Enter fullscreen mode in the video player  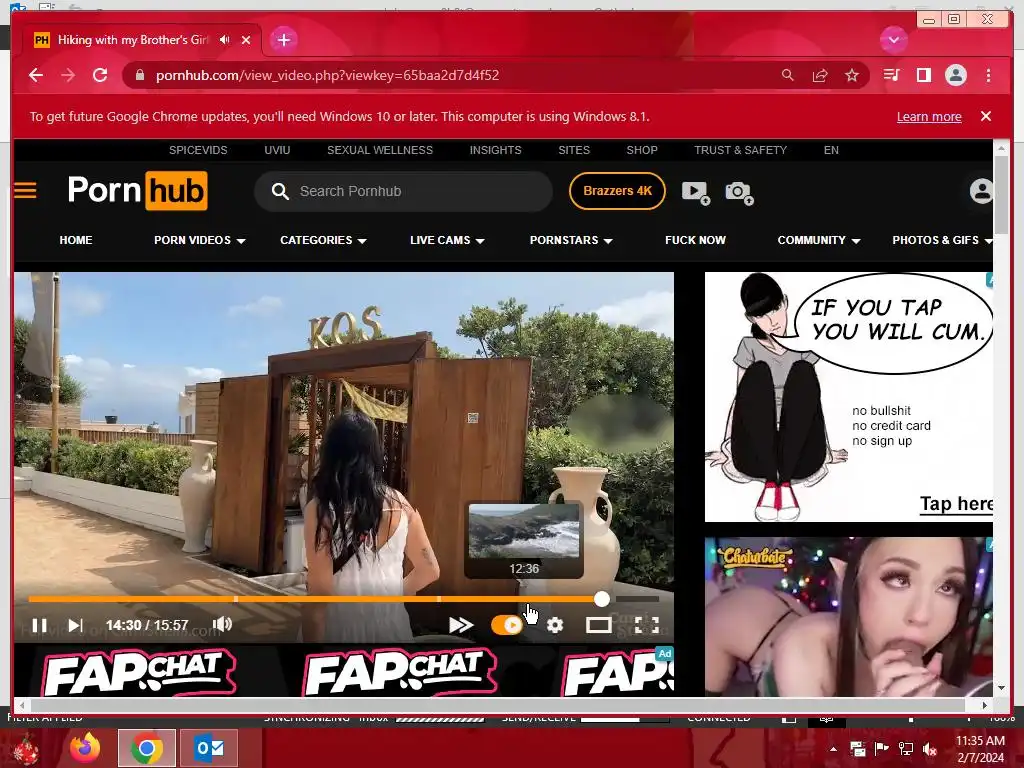click(x=647, y=626)
